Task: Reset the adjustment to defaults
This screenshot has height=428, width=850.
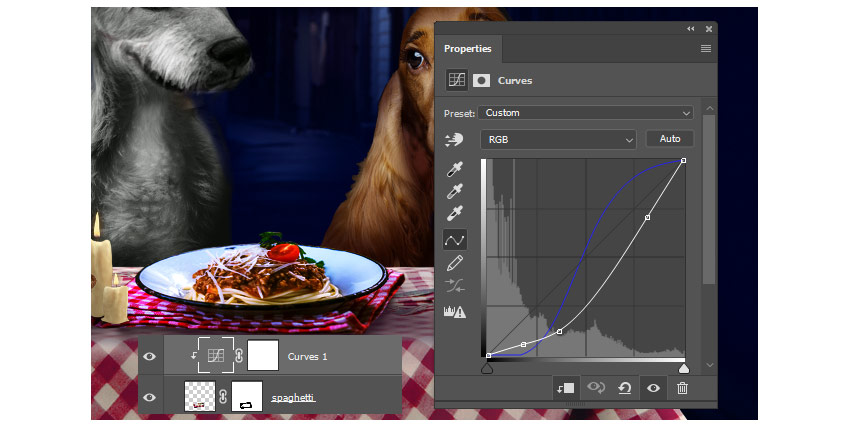Action: 624,388
